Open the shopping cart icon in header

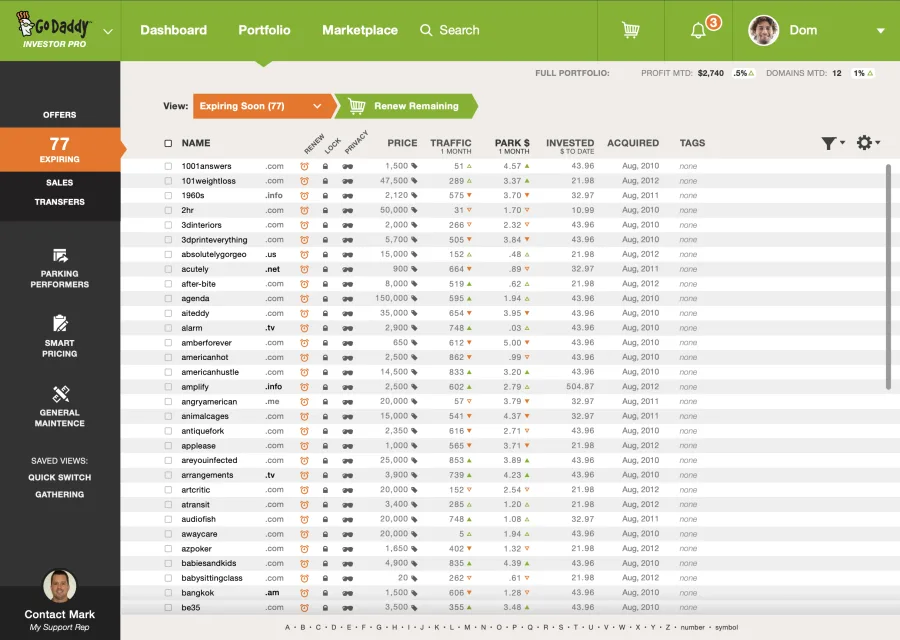pos(630,30)
